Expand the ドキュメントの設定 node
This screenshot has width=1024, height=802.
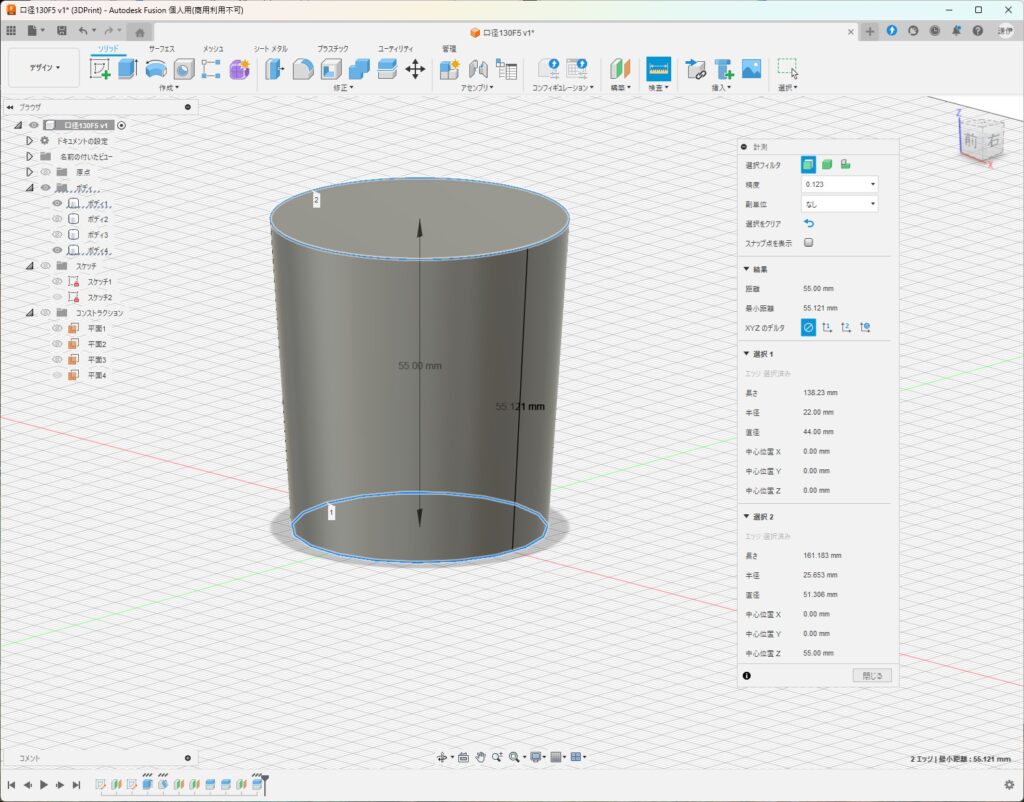[x=29, y=140]
